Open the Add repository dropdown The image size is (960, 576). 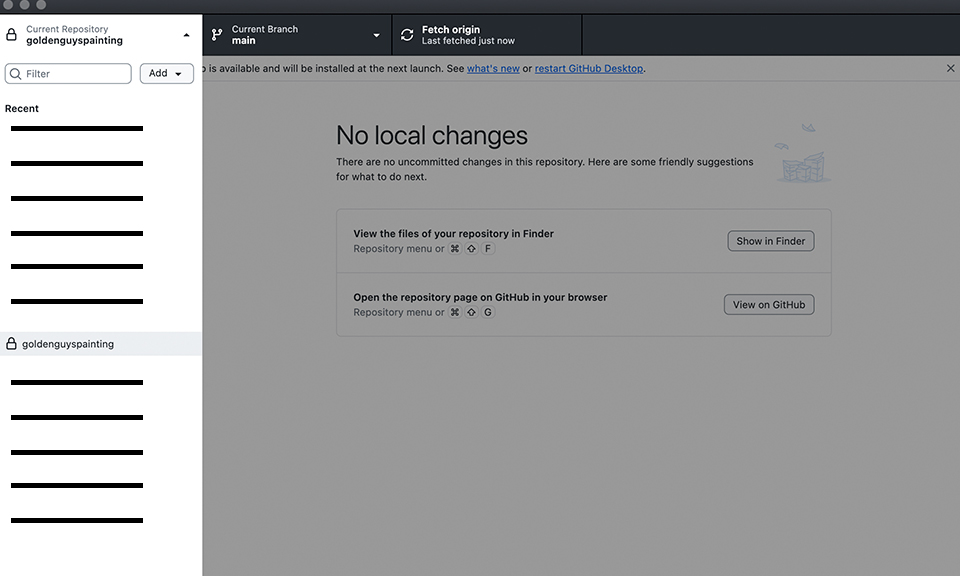166,74
